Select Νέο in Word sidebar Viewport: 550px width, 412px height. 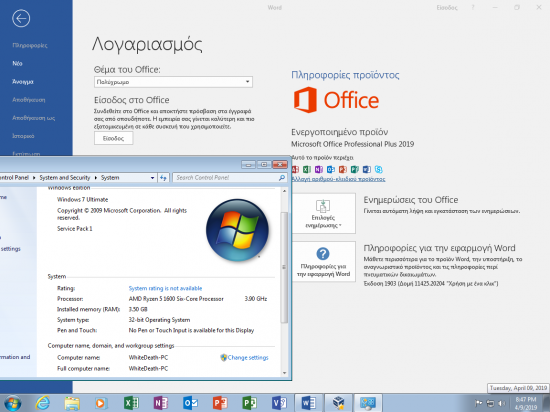[x=17, y=63]
